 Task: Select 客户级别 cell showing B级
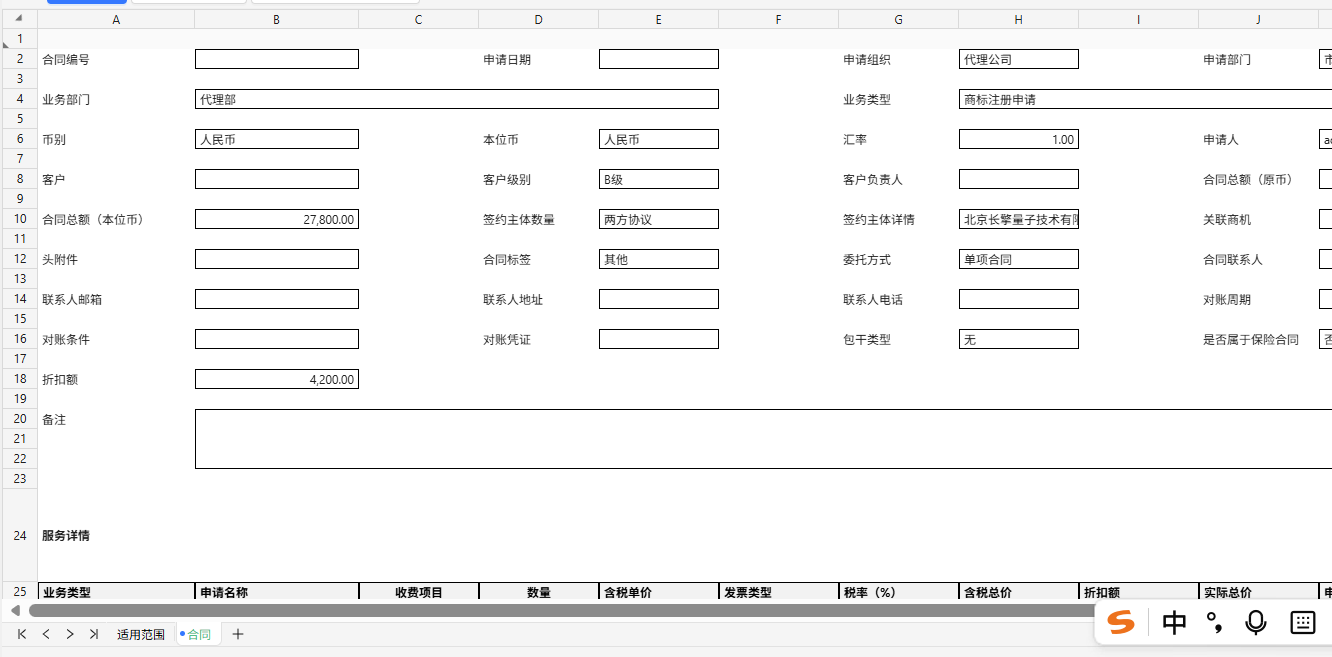tap(659, 179)
